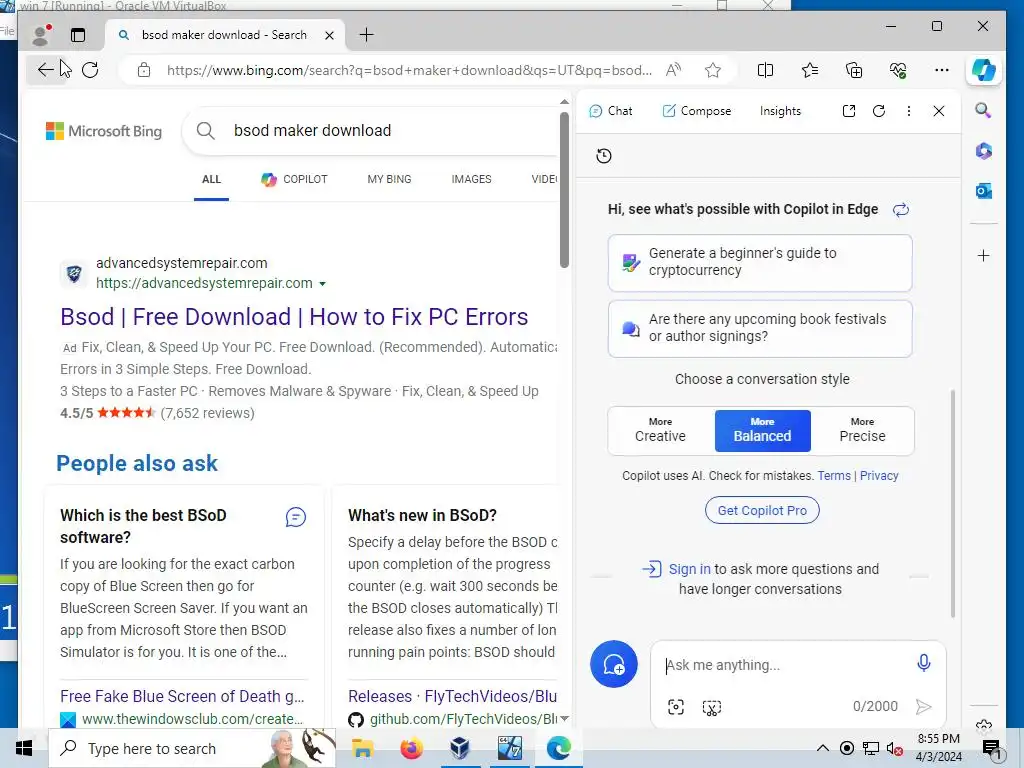Use microphone for Copilot voice input
The width and height of the screenshot is (1024, 768).
point(923,664)
